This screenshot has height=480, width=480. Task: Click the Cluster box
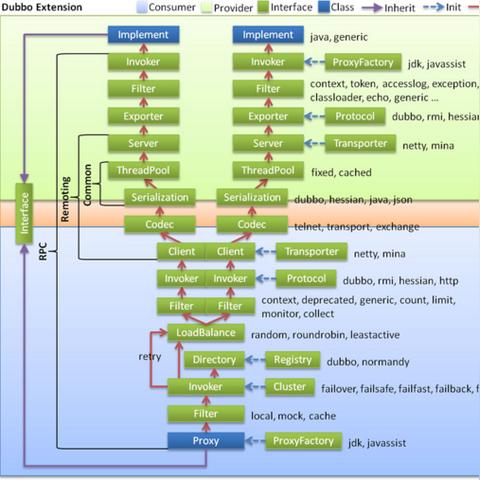click(290, 387)
